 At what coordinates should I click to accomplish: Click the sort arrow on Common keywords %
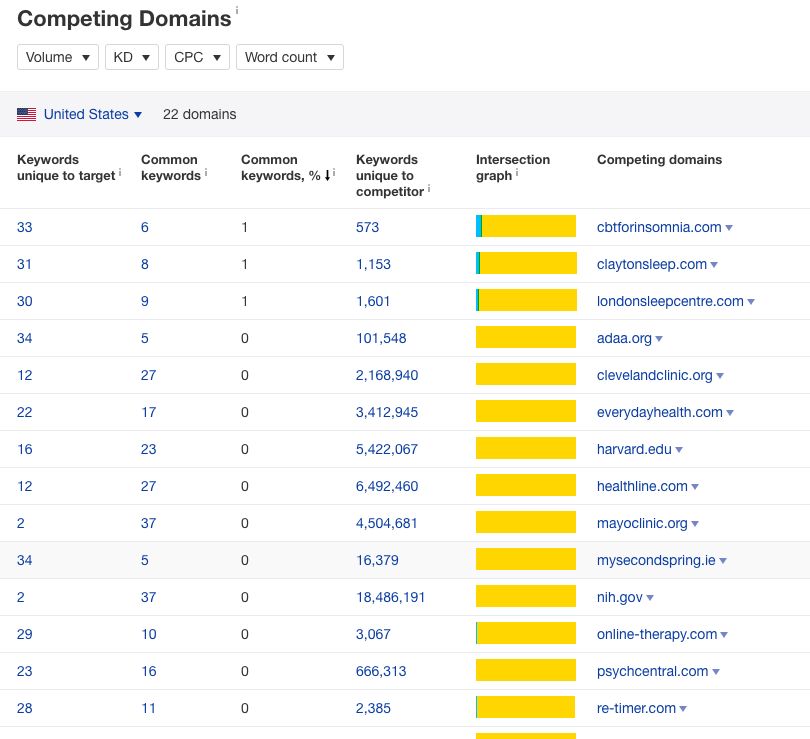(x=327, y=176)
